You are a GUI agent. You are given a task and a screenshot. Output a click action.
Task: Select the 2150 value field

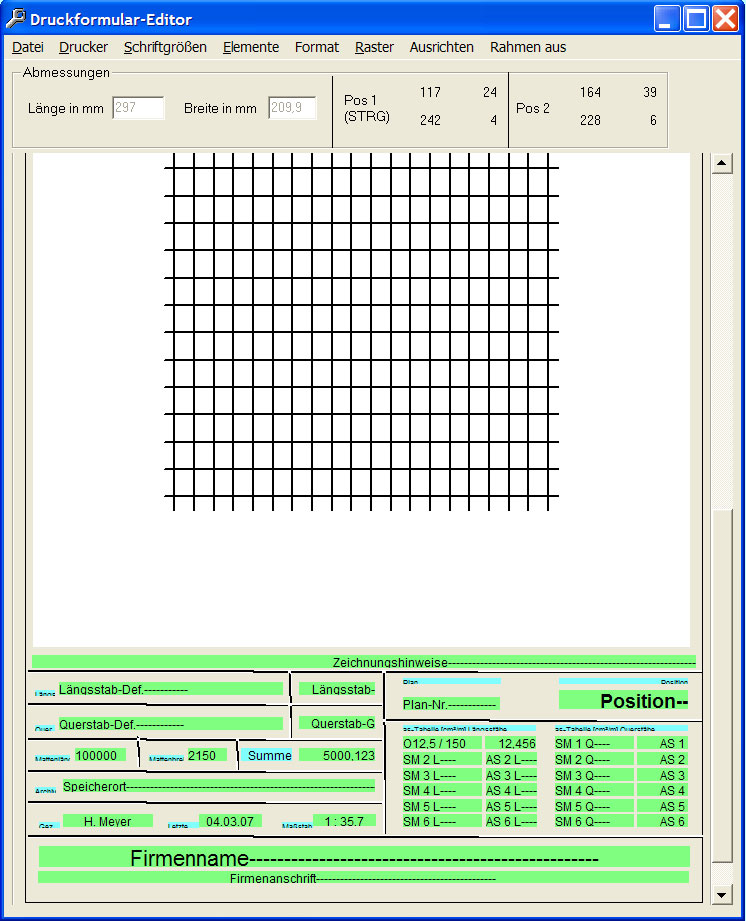[207, 755]
